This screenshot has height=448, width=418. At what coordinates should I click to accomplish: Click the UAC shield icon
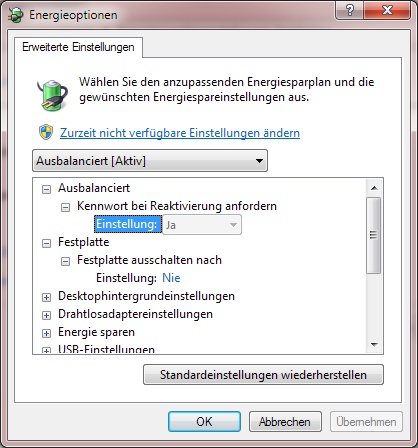tap(46, 132)
